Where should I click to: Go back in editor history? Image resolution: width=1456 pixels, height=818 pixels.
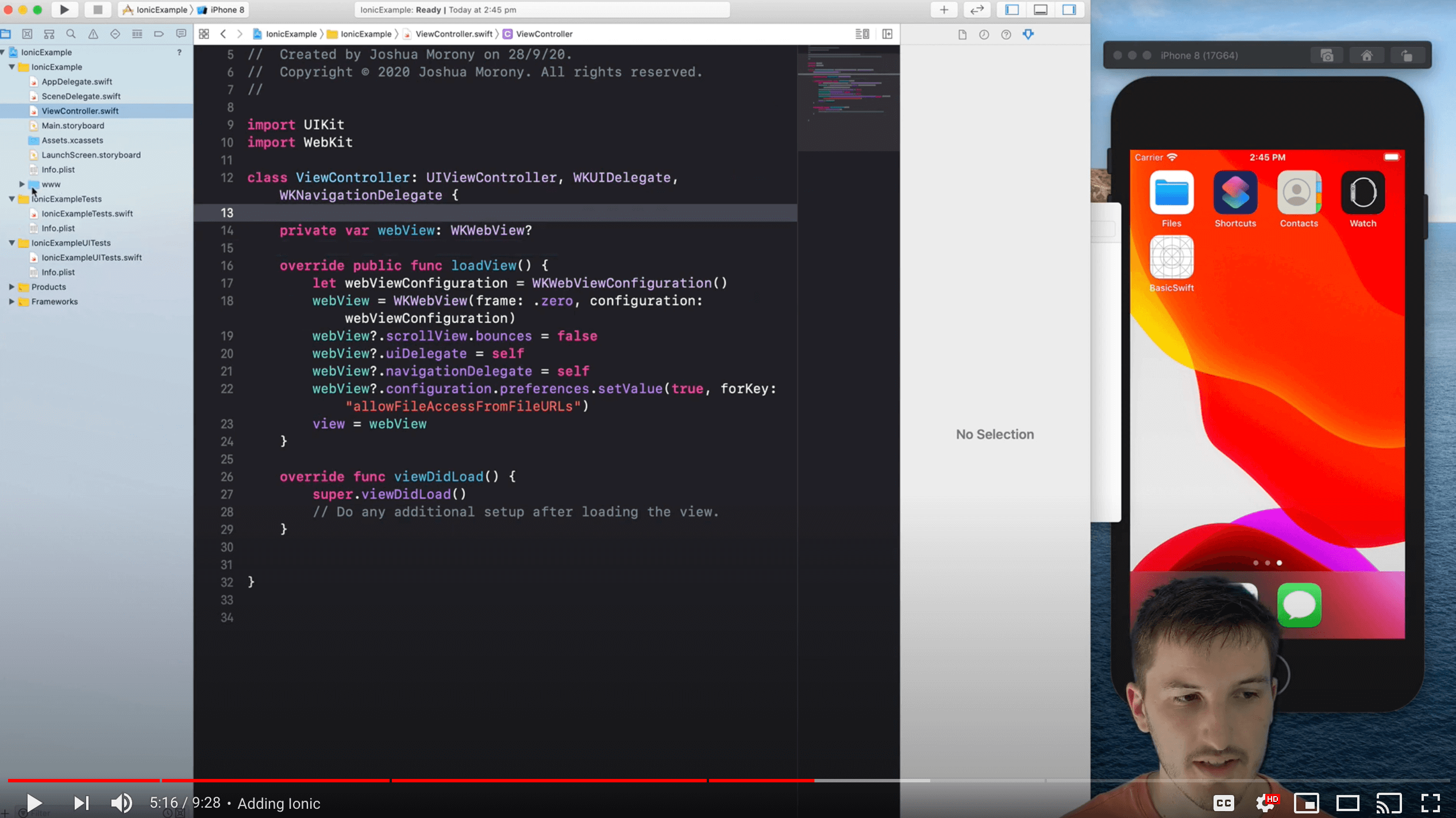point(224,34)
